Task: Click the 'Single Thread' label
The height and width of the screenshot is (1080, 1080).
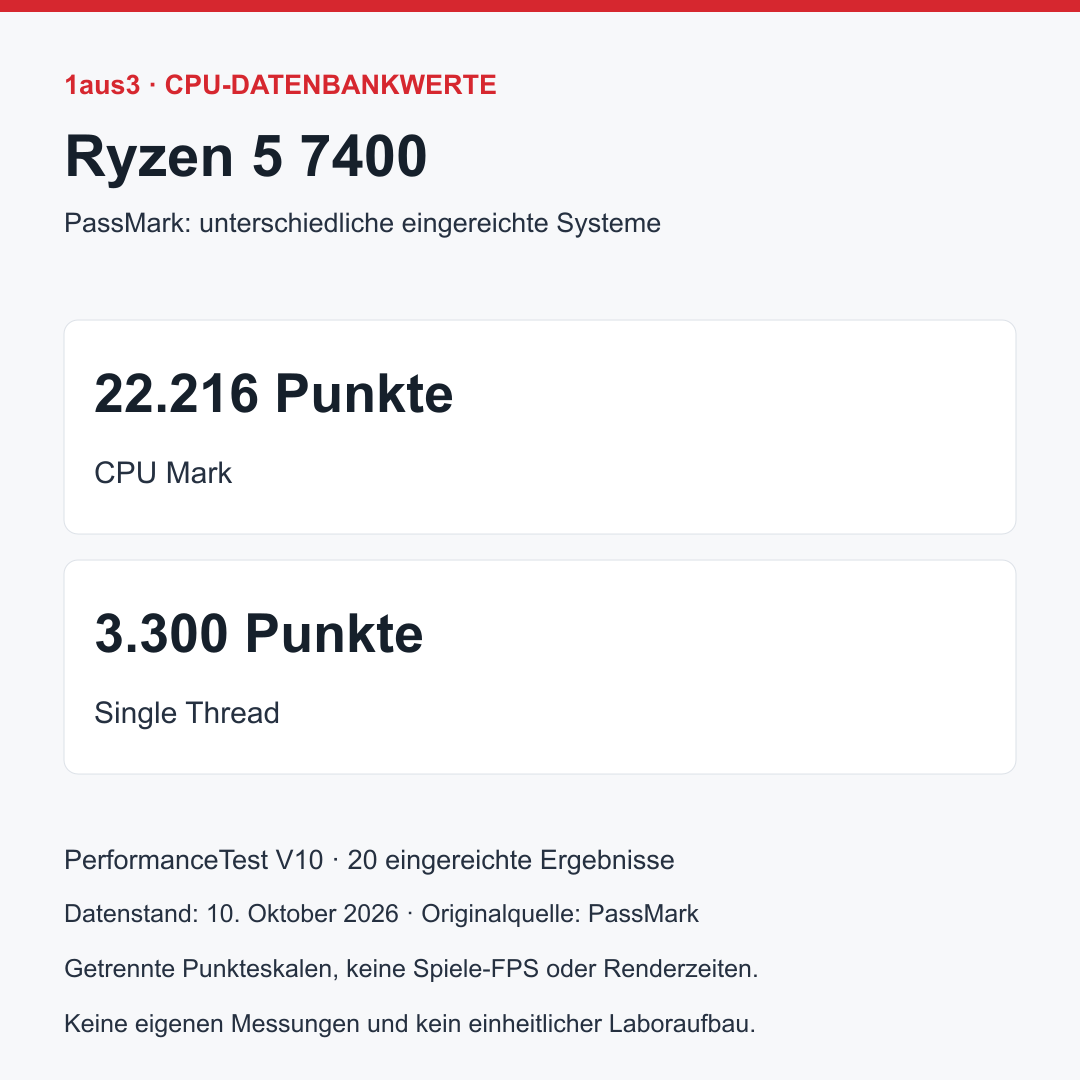Action: pyautogui.click(x=187, y=713)
